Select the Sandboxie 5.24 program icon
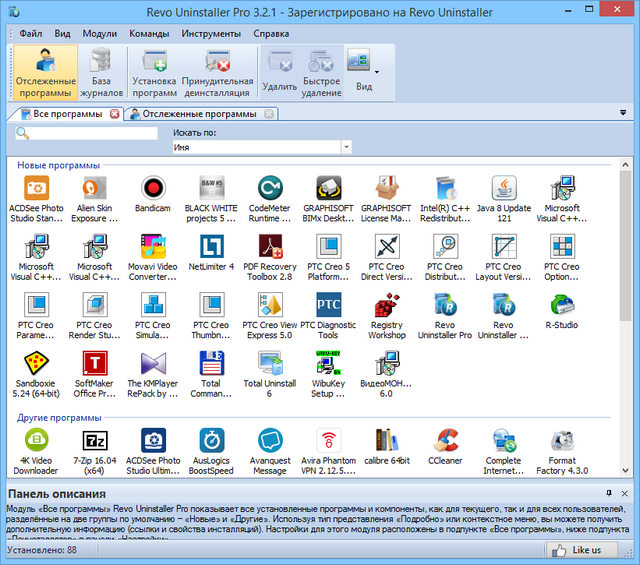Viewport: 640px width, 565px height. pos(36,363)
